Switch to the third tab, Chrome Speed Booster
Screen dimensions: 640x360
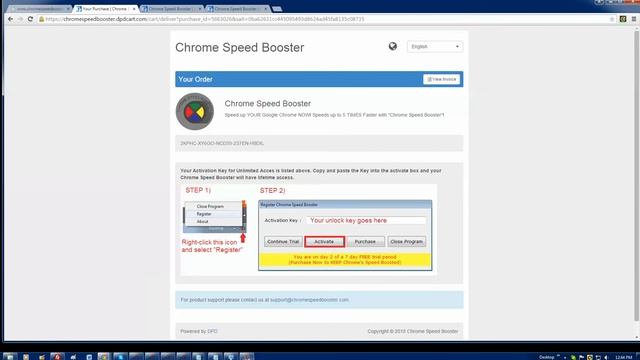click(x=171, y=9)
